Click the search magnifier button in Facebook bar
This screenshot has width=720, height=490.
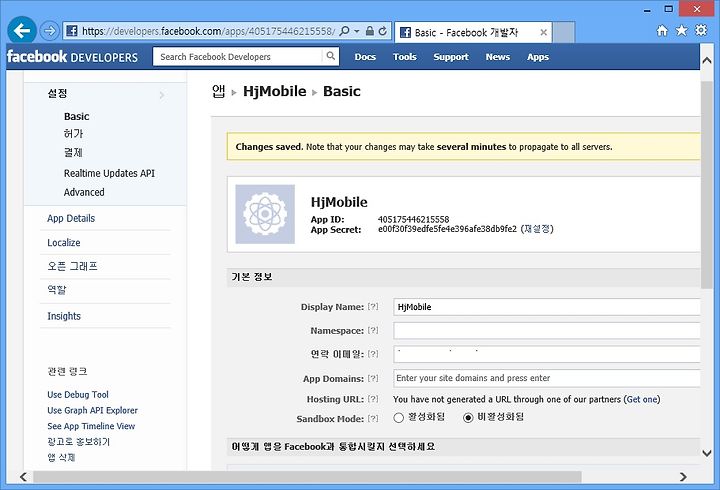coord(331,56)
